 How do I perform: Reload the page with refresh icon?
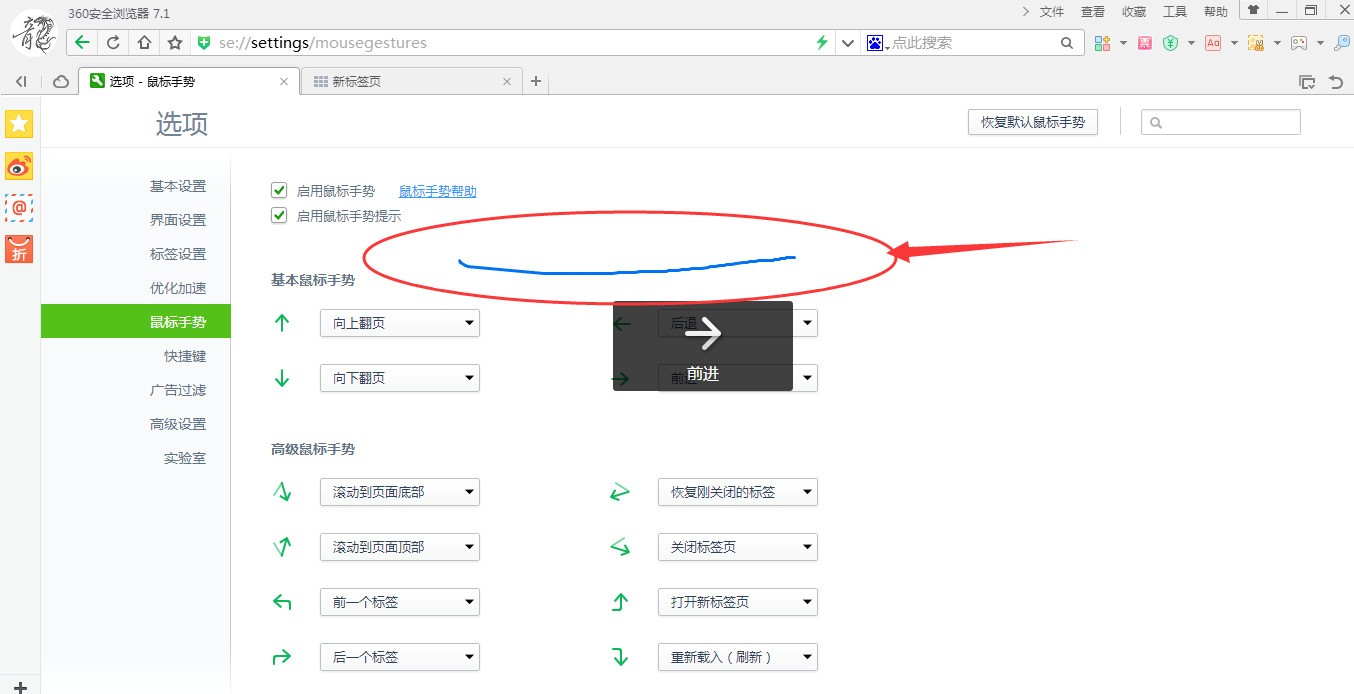click(113, 43)
